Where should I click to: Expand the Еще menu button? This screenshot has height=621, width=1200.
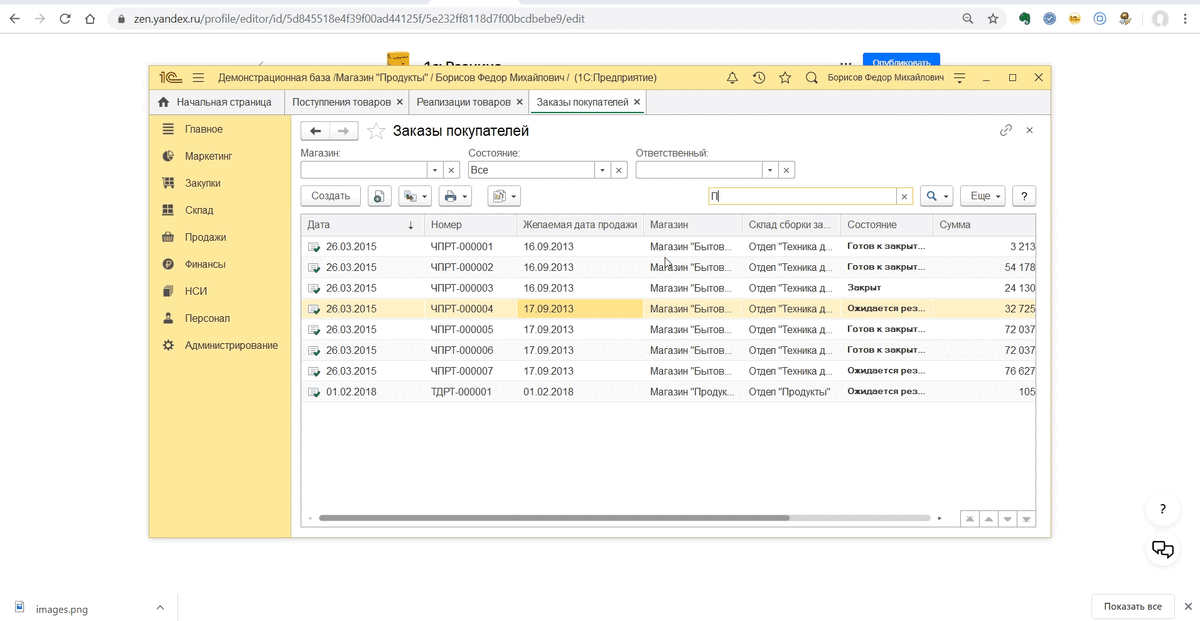(x=983, y=196)
